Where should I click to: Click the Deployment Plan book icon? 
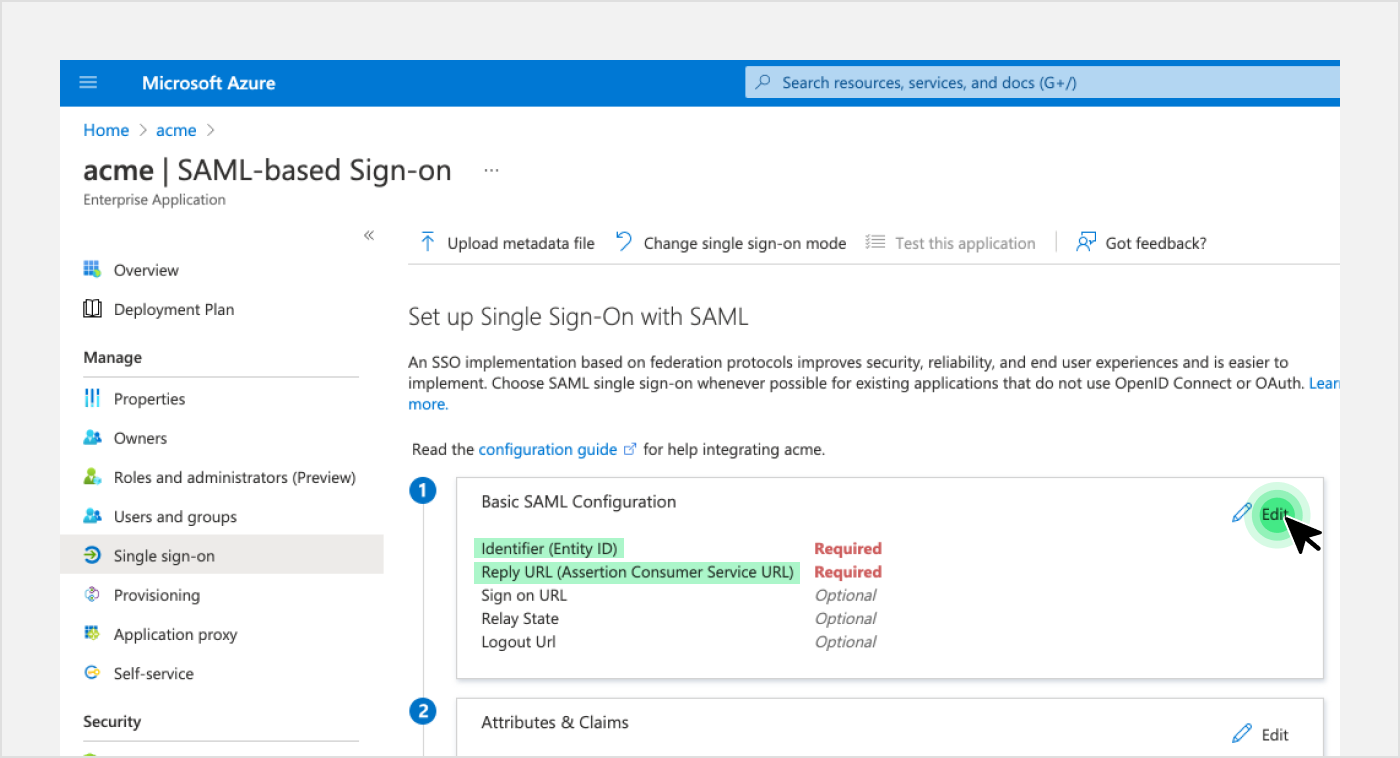[x=92, y=309]
